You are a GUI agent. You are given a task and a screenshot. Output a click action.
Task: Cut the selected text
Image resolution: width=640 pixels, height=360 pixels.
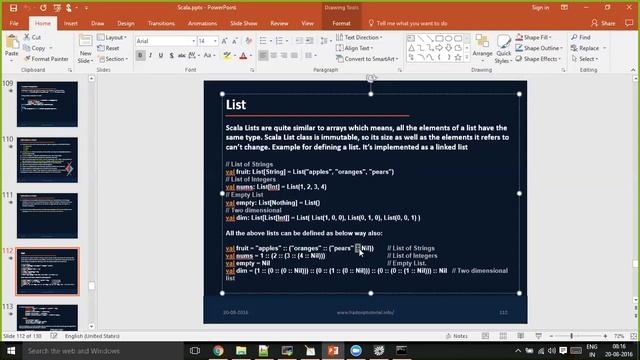[x=32, y=37]
